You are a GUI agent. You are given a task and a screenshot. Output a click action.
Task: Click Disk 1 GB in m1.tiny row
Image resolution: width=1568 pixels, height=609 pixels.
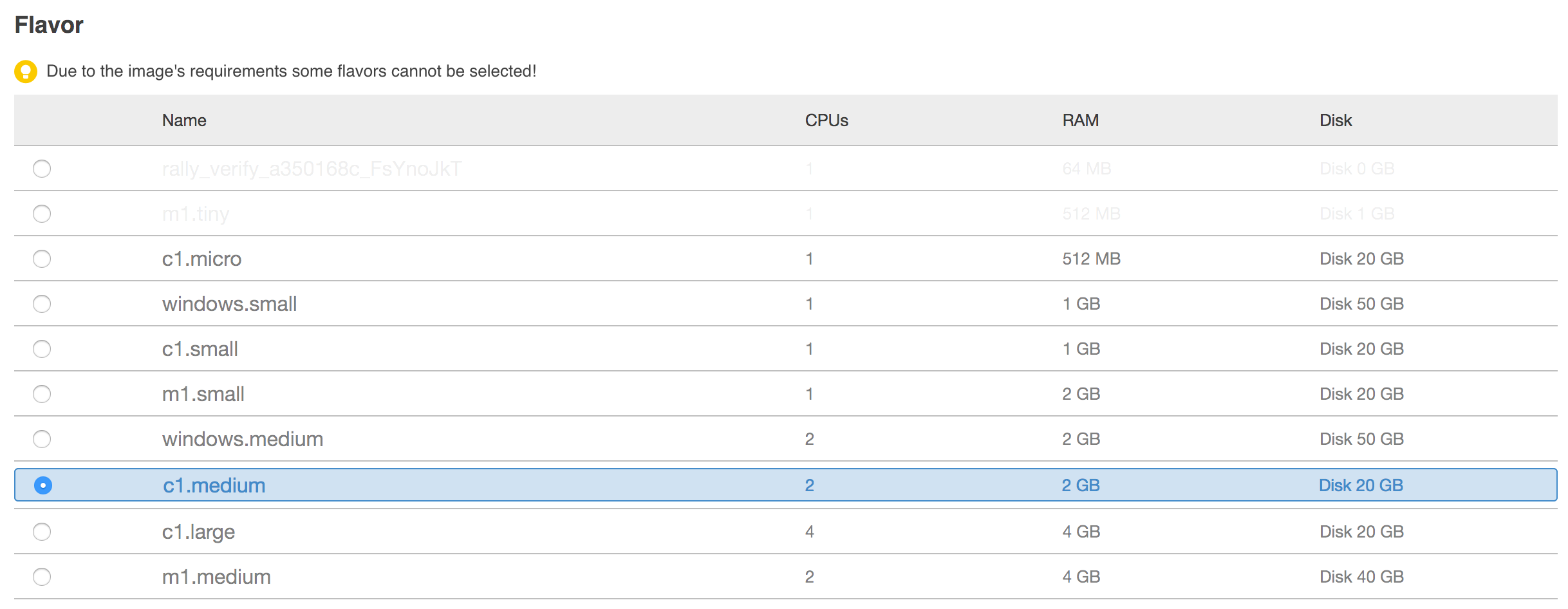click(x=1357, y=214)
